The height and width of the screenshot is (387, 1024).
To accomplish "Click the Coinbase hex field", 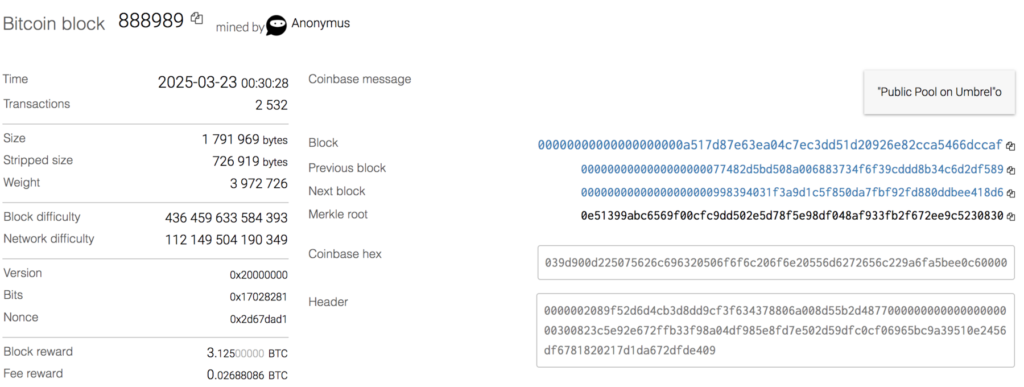I will (776, 262).
